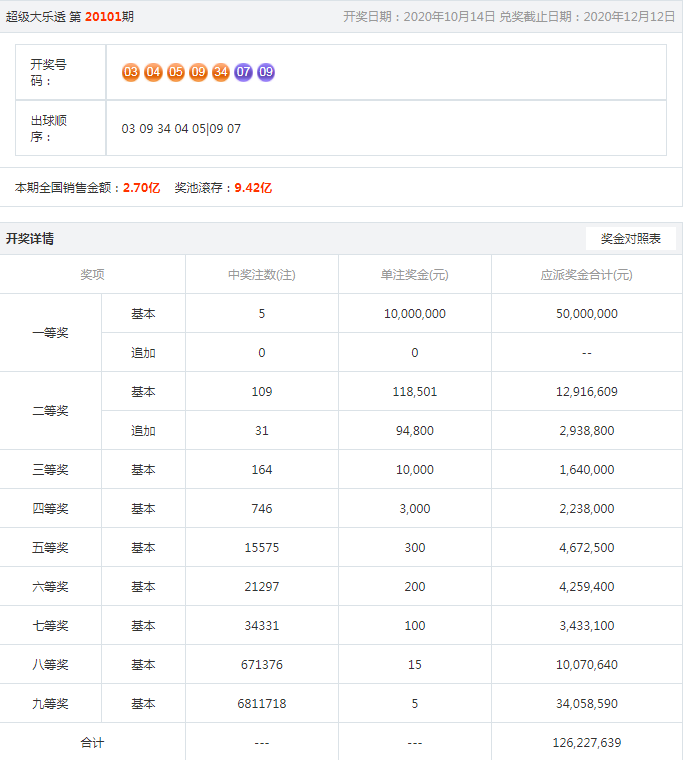Image resolution: width=683 pixels, height=760 pixels.
Task: Select the 单注奖金(元) column header
Action: (x=414, y=275)
